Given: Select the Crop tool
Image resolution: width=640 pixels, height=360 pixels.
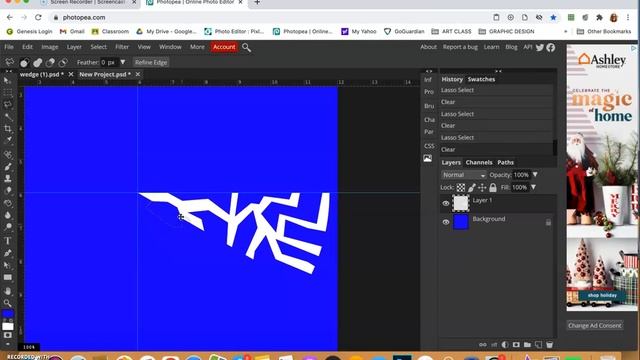Looking at the screenshot, I should (7, 129).
